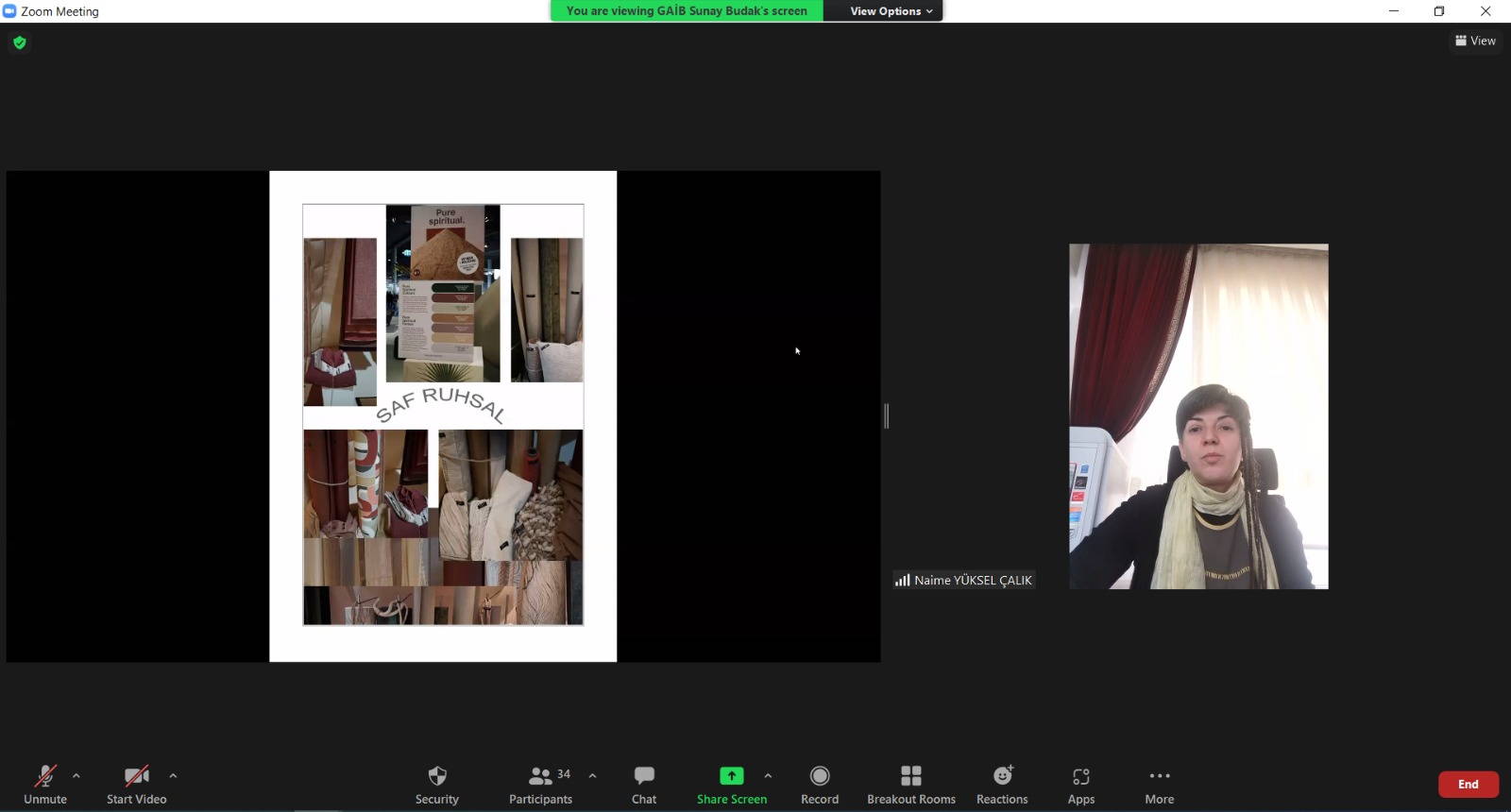Expand the arrow next to Participants

[x=592, y=776]
